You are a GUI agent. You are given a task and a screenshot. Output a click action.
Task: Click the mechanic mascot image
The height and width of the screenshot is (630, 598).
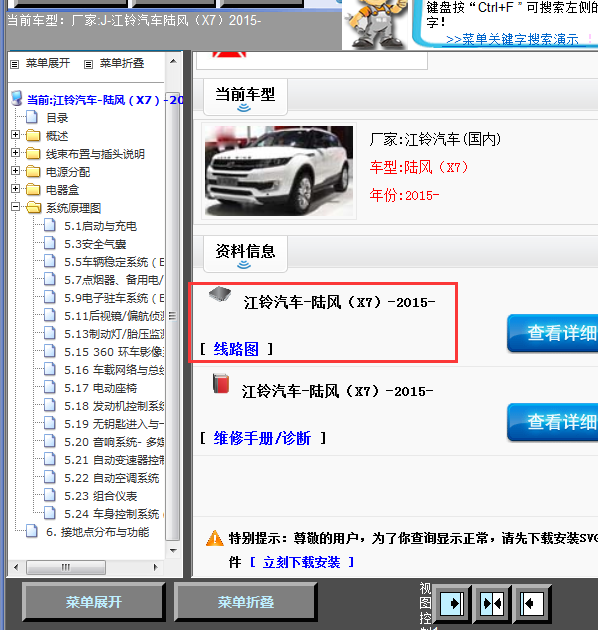pos(376,24)
